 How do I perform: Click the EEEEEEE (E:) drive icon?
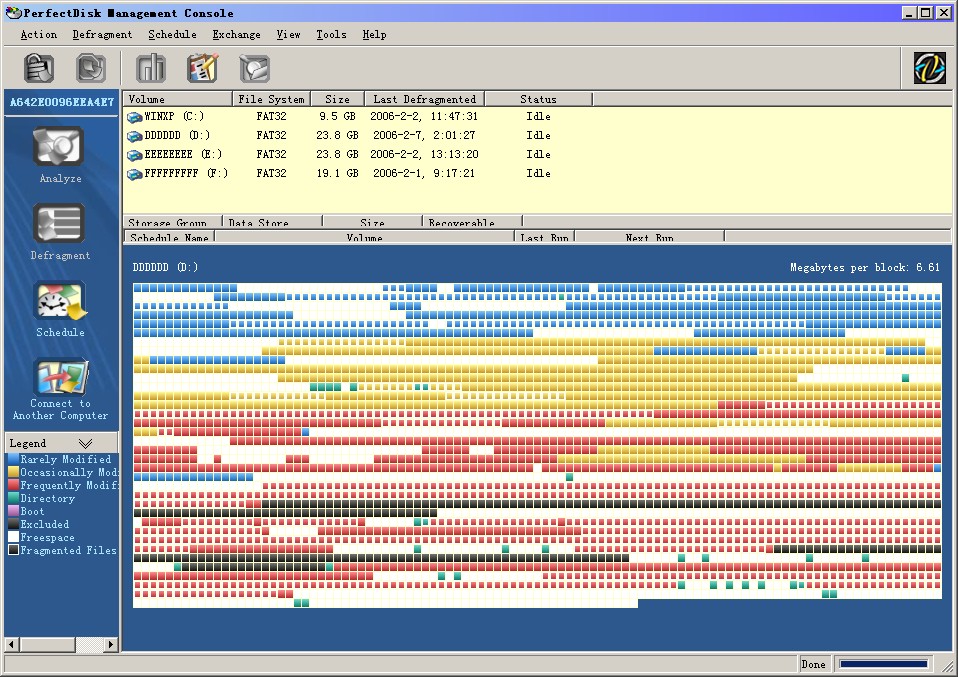pos(134,155)
